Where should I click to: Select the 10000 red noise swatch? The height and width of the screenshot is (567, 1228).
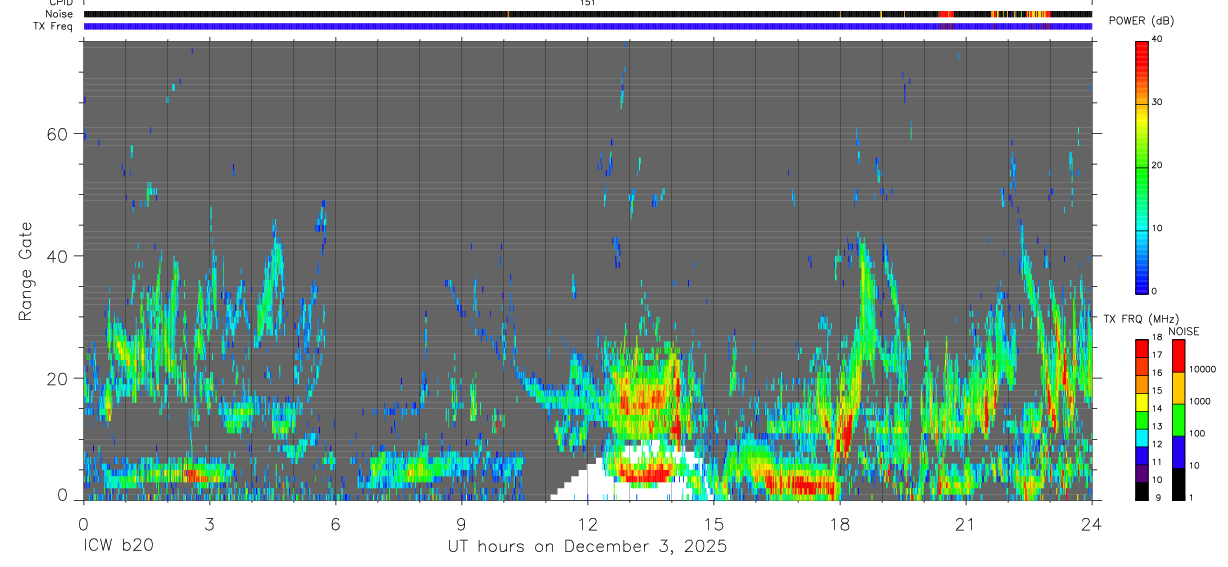click(x=1177, y=356)
